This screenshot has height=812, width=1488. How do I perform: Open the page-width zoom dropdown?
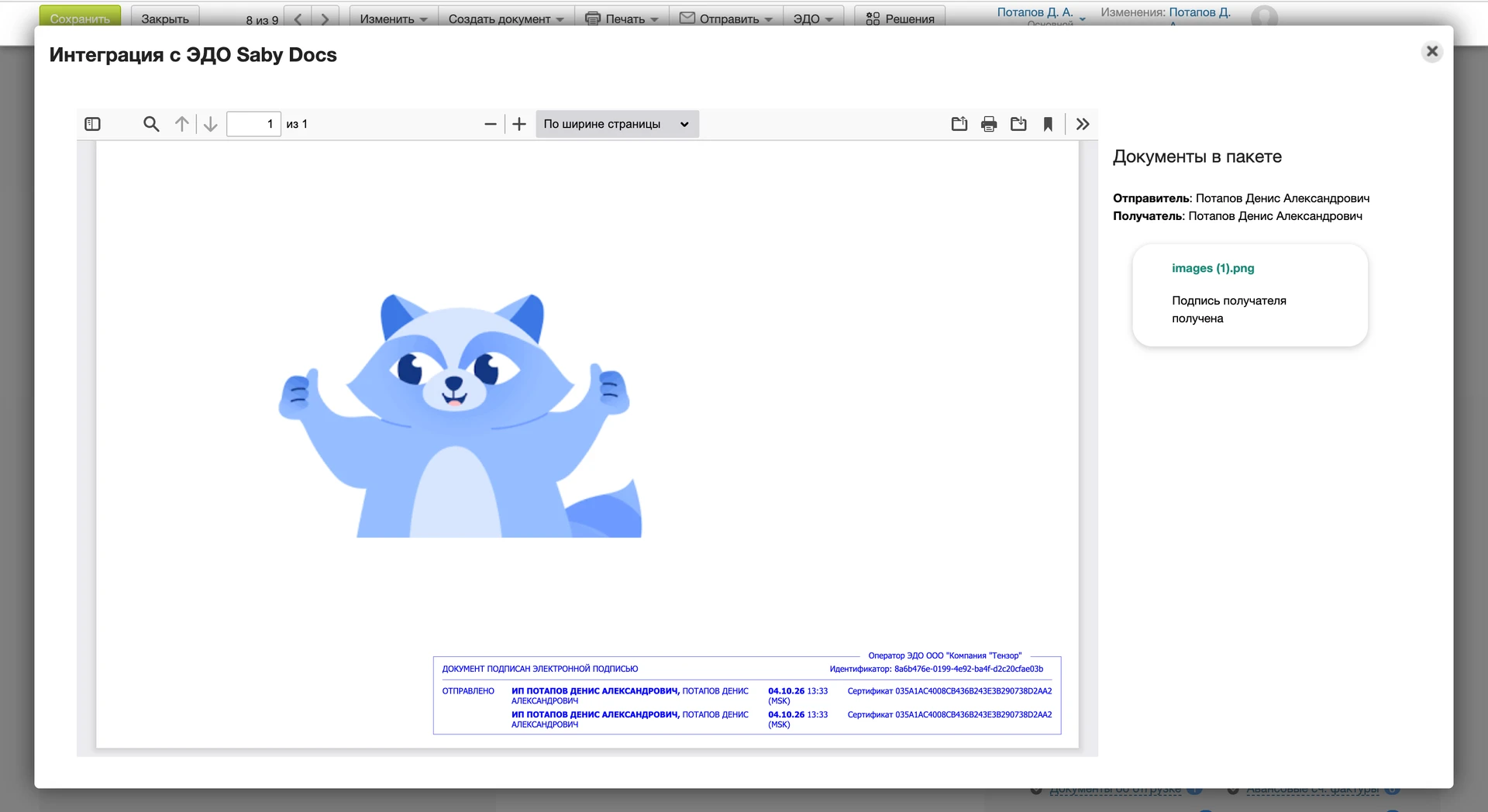tap(617, 124)
